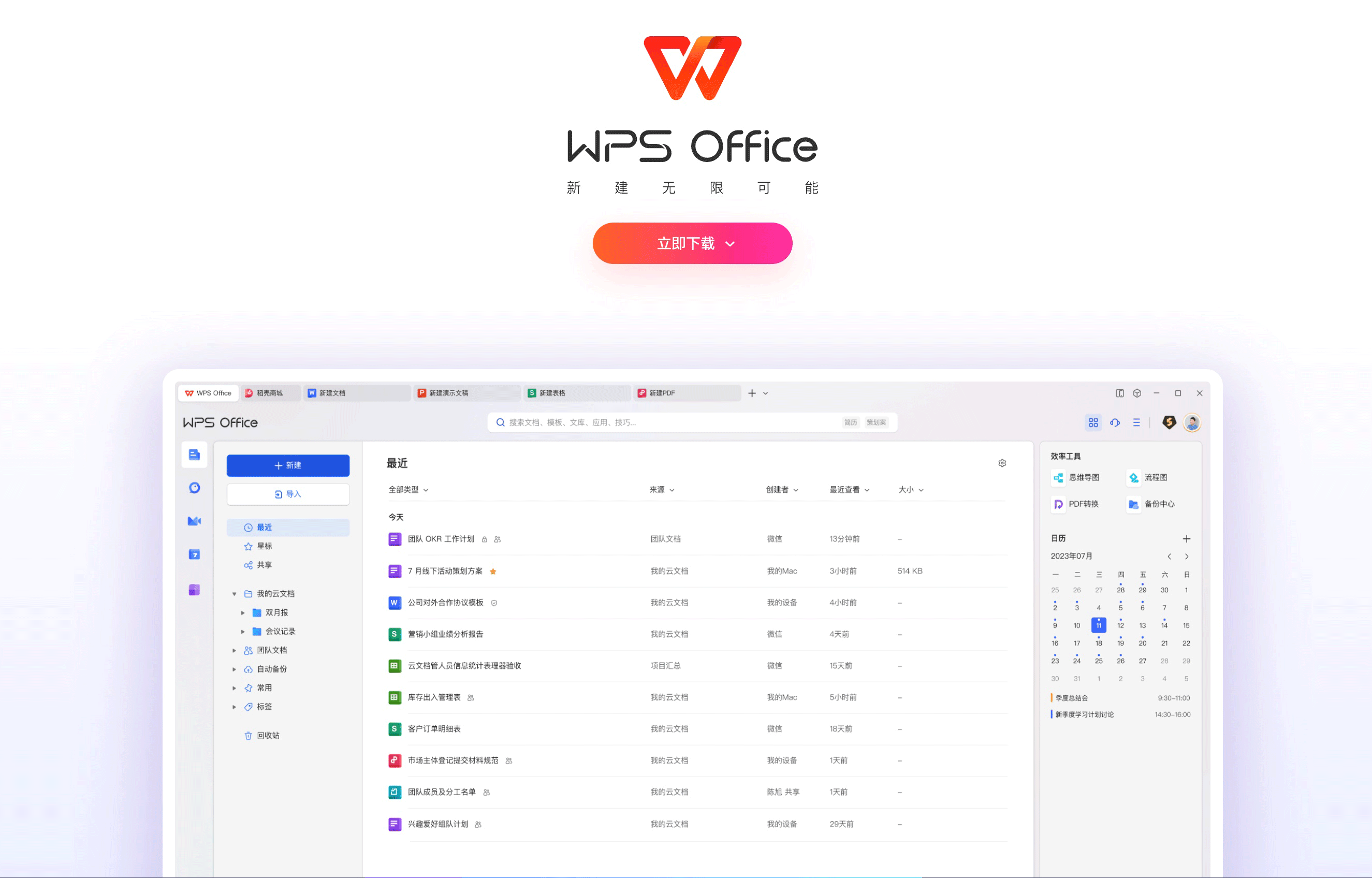Click the 新建 new button
This screenshot has height=878, width=1372.
tap(288, 466)
